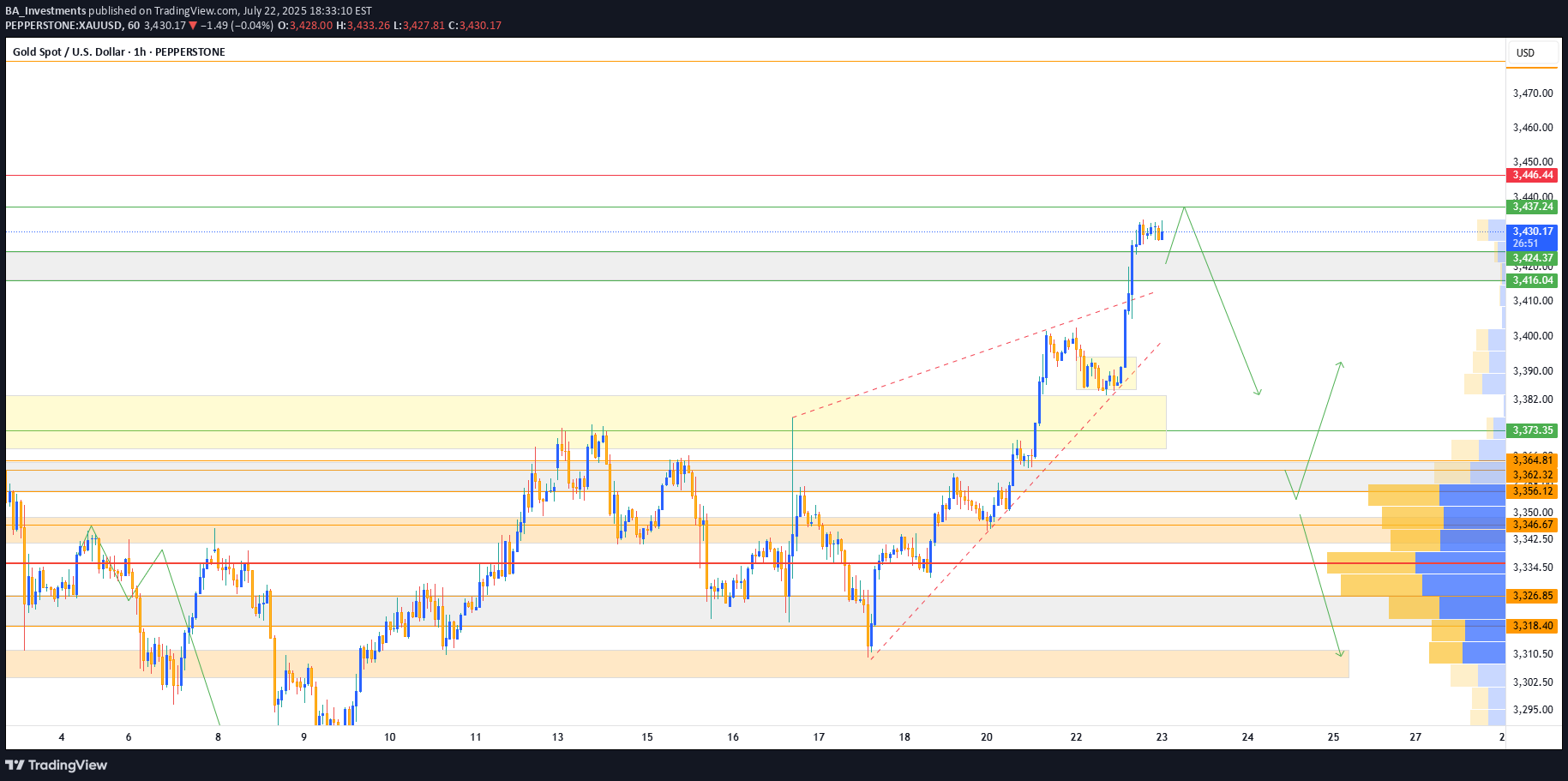Click the 3,450.00 axis price
This screenshot has height=781, width=1568.
(1533, 161)
